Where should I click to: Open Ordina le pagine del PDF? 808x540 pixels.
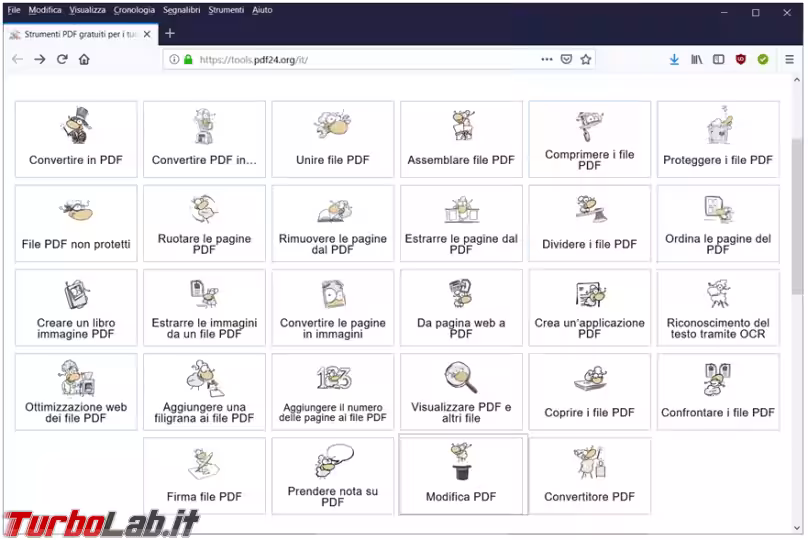[718, 224]
